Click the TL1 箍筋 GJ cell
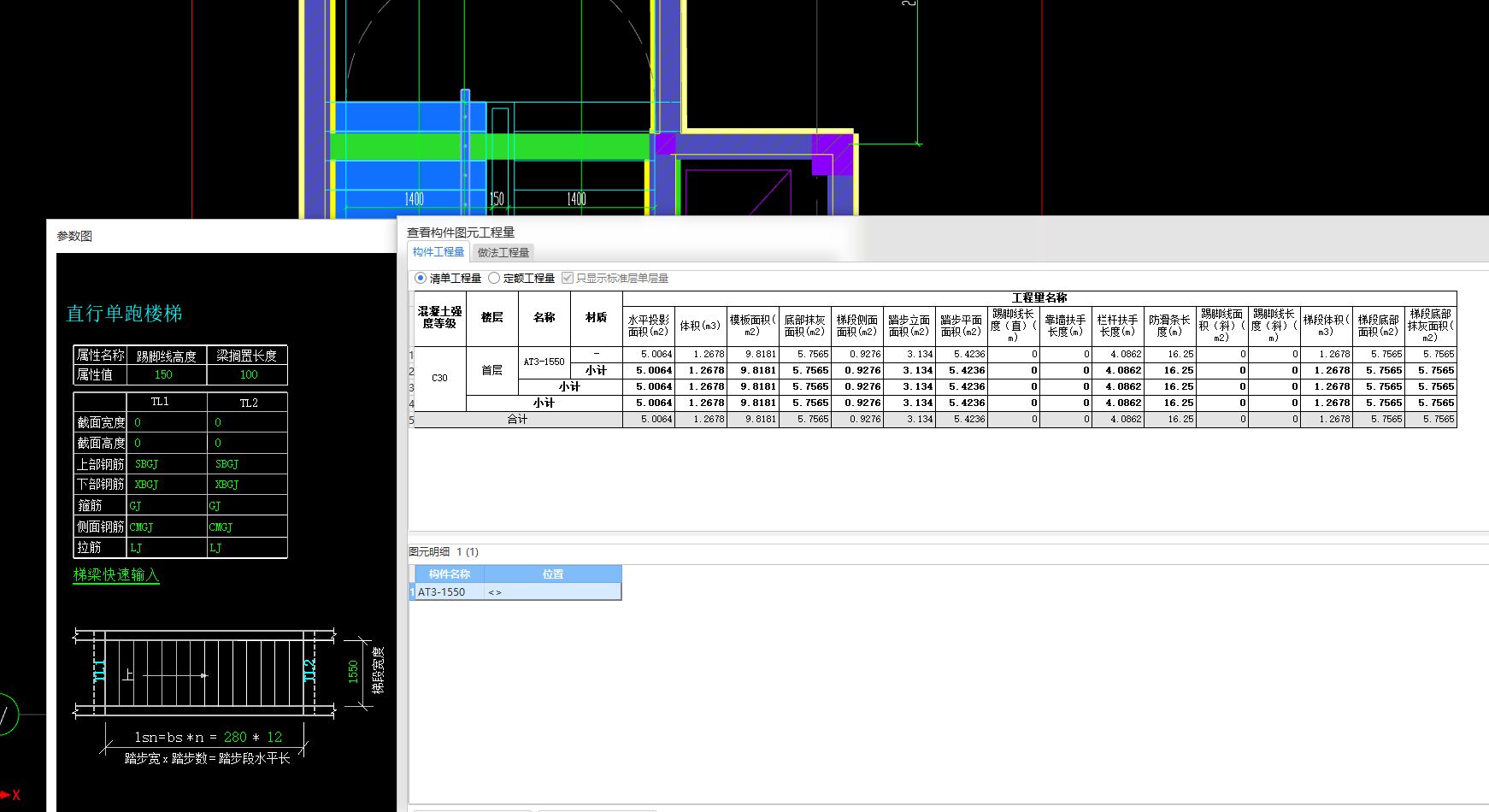The image size is (1489, 812). [x=167, y=506]
